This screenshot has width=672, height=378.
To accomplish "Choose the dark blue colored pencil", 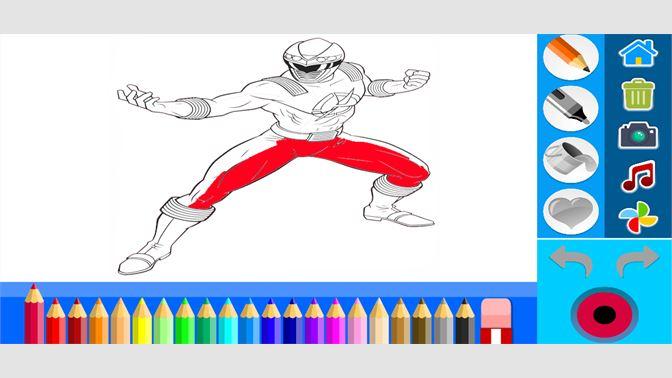I will pos(292,321).
